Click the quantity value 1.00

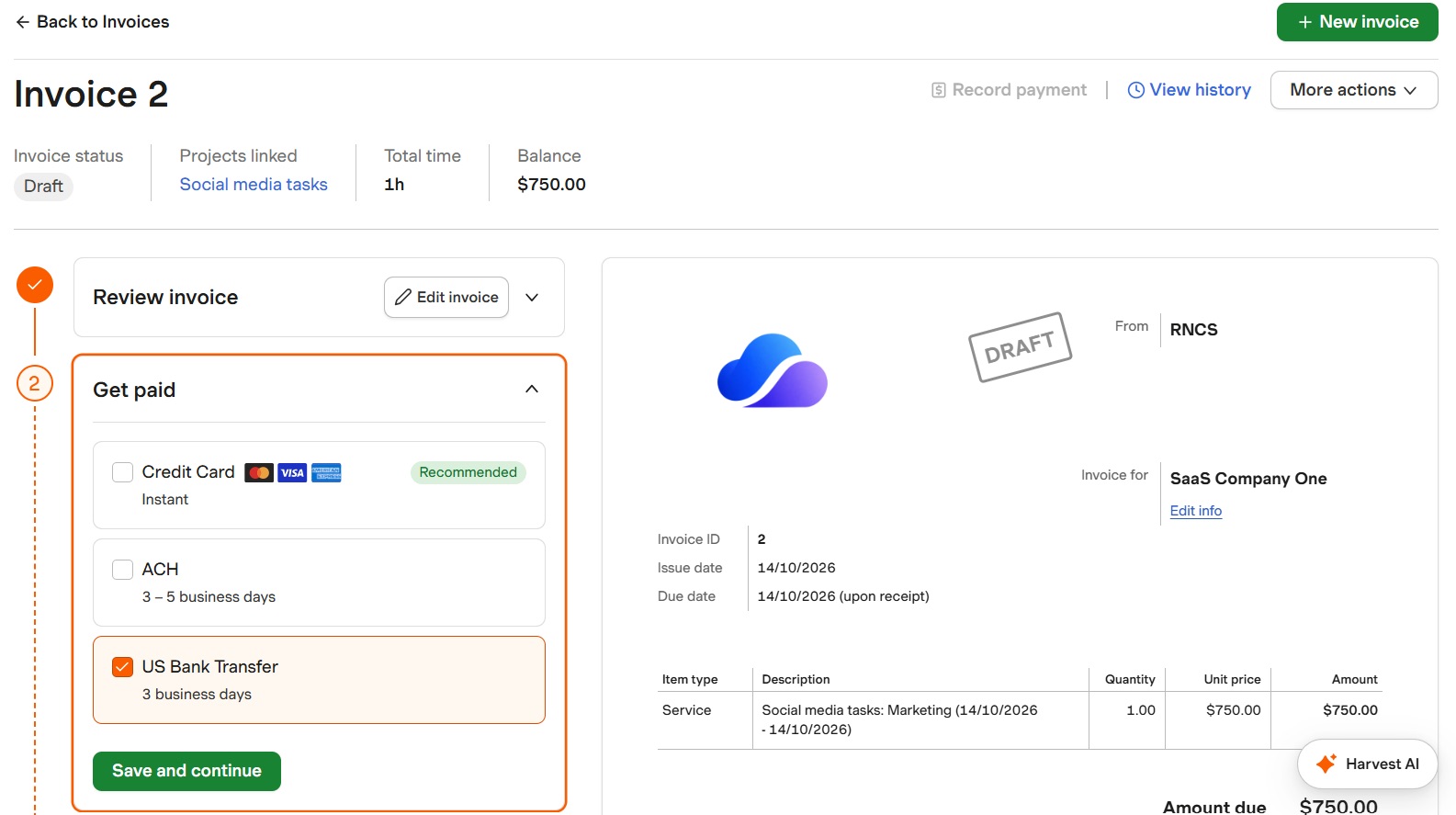coord(1141,710)
